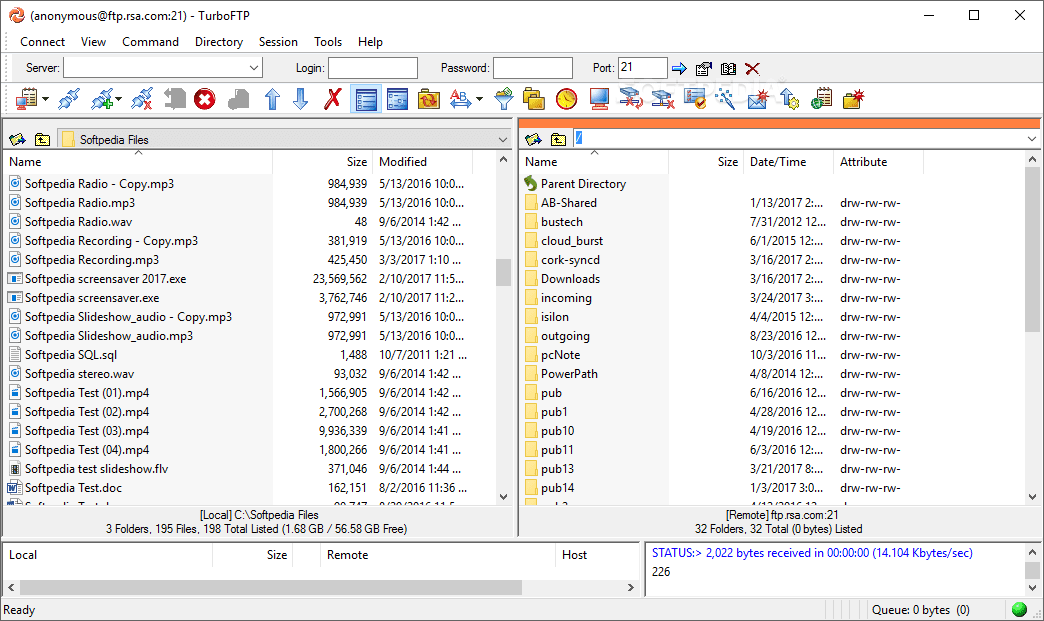The image size is (1044, 621).
Task: Open dropdown arrow beside plug-plus icon
Action: point(118,100)
